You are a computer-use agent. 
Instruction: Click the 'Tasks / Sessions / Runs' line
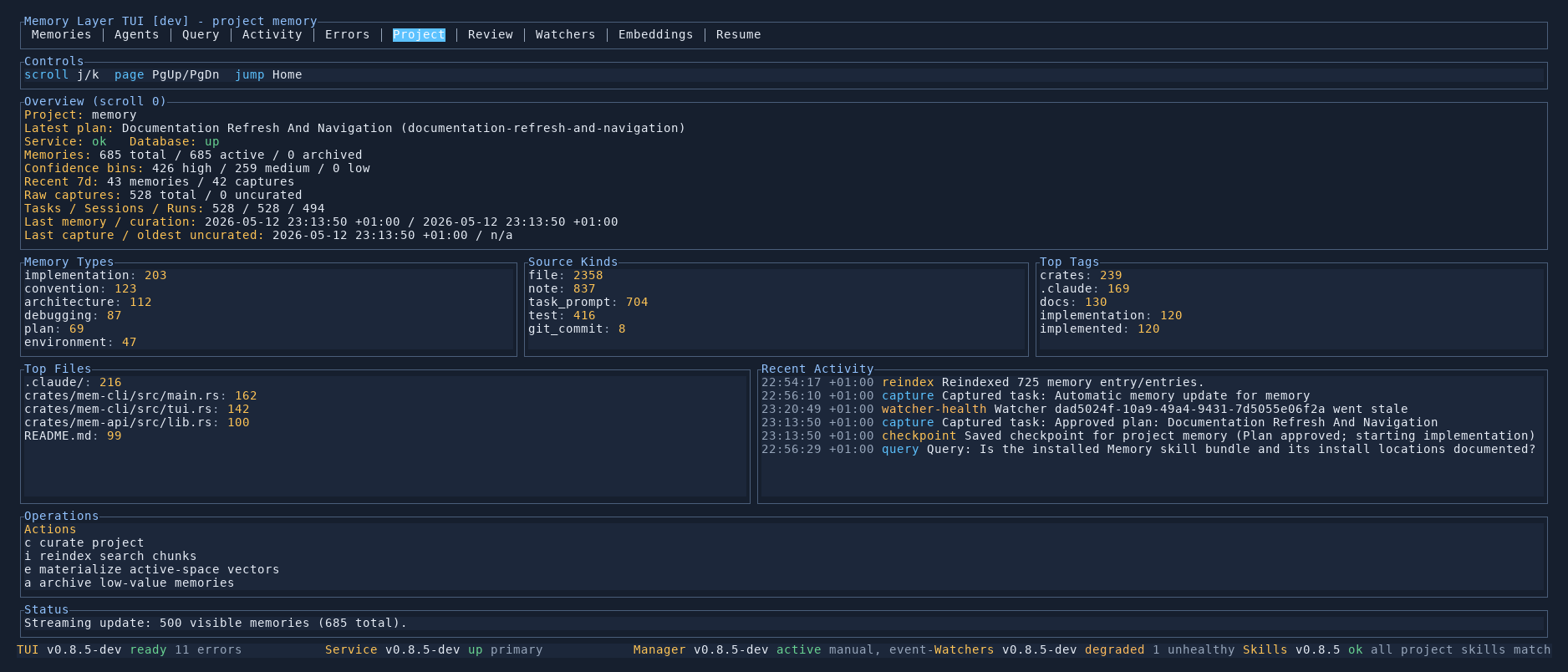tap(175, 208)
